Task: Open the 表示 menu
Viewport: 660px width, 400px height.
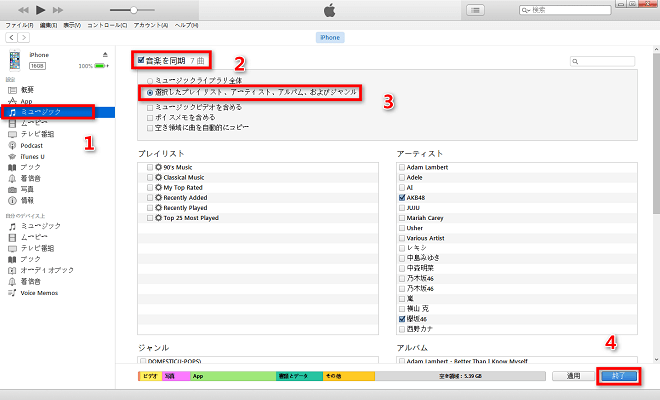Action: point(72,25)
